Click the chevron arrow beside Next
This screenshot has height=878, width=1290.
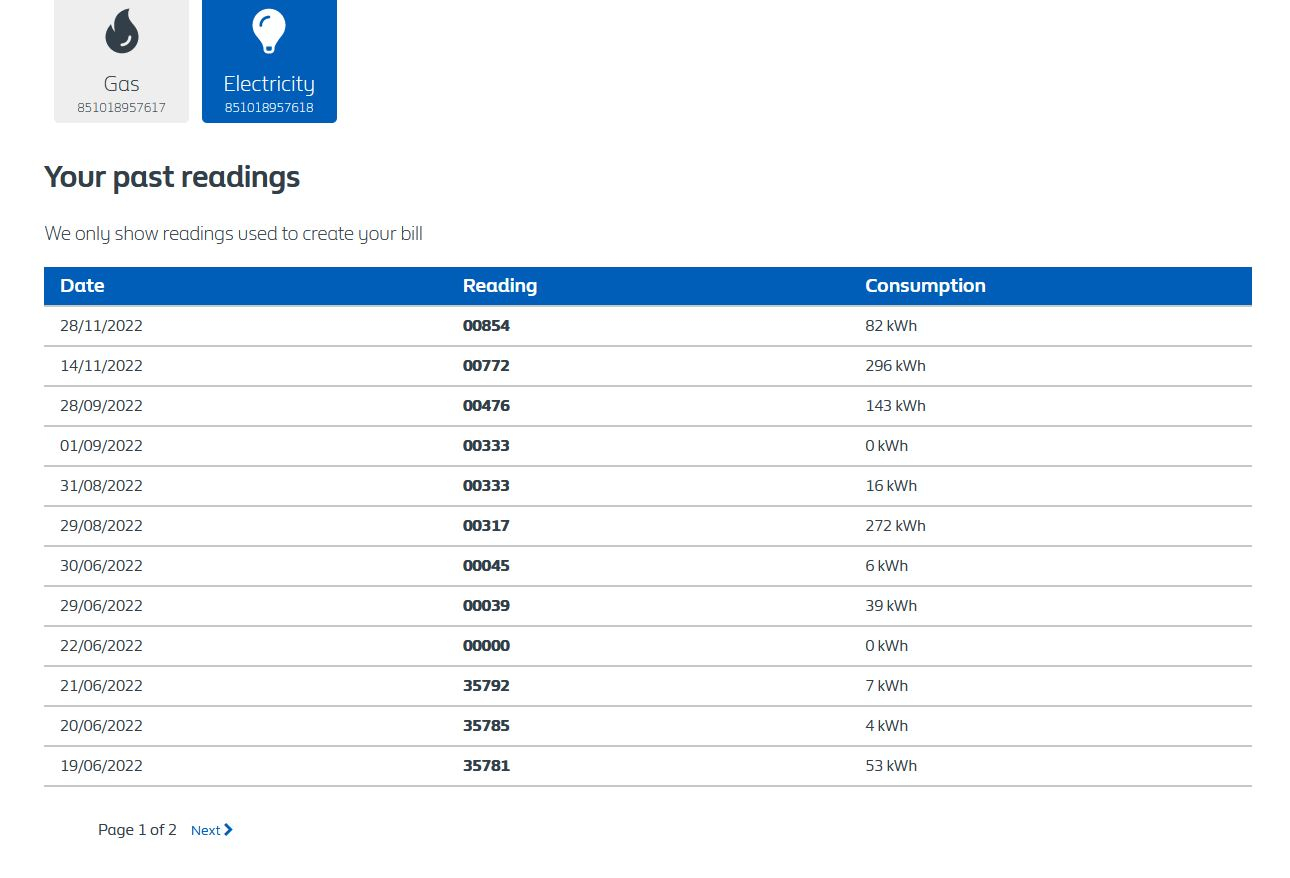[x=229, y=830]
